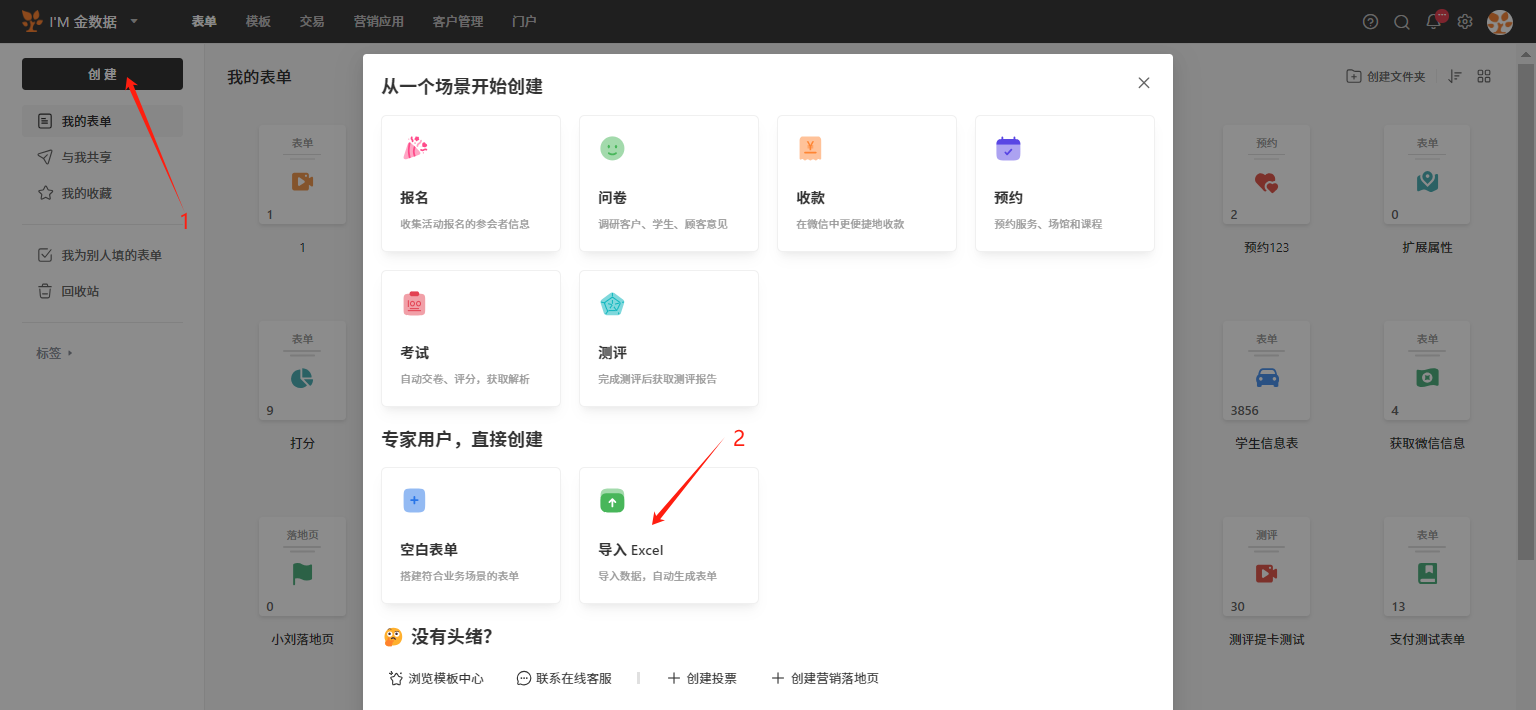The height and width of the screenshot is (710, 1536).
Task: Open the 模板 top menu tab
Action: (258, 21)
